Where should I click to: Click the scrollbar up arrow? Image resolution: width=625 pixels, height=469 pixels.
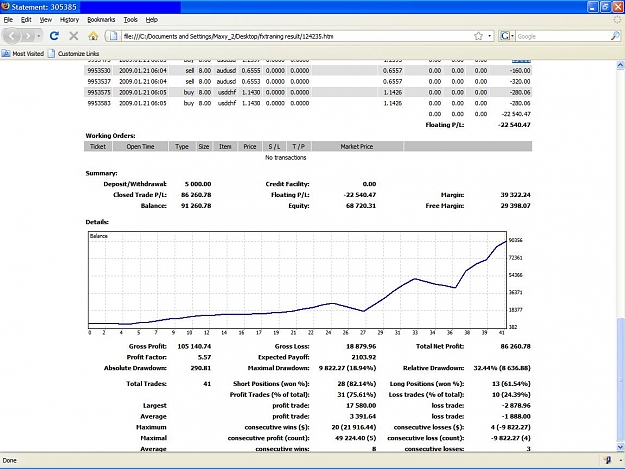coord(620,65)
